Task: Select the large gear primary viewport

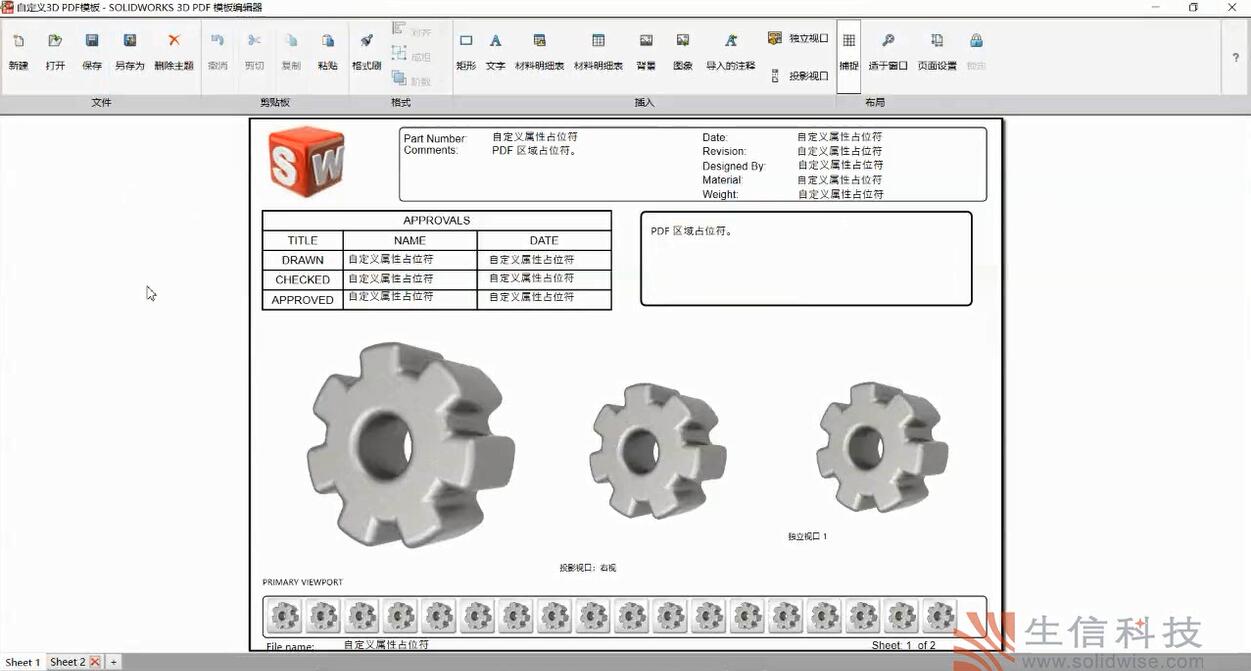Action: [x=410, y=445]
